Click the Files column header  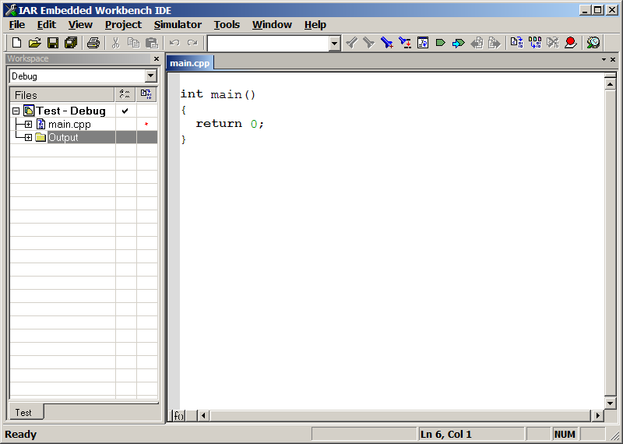point(62,95)
